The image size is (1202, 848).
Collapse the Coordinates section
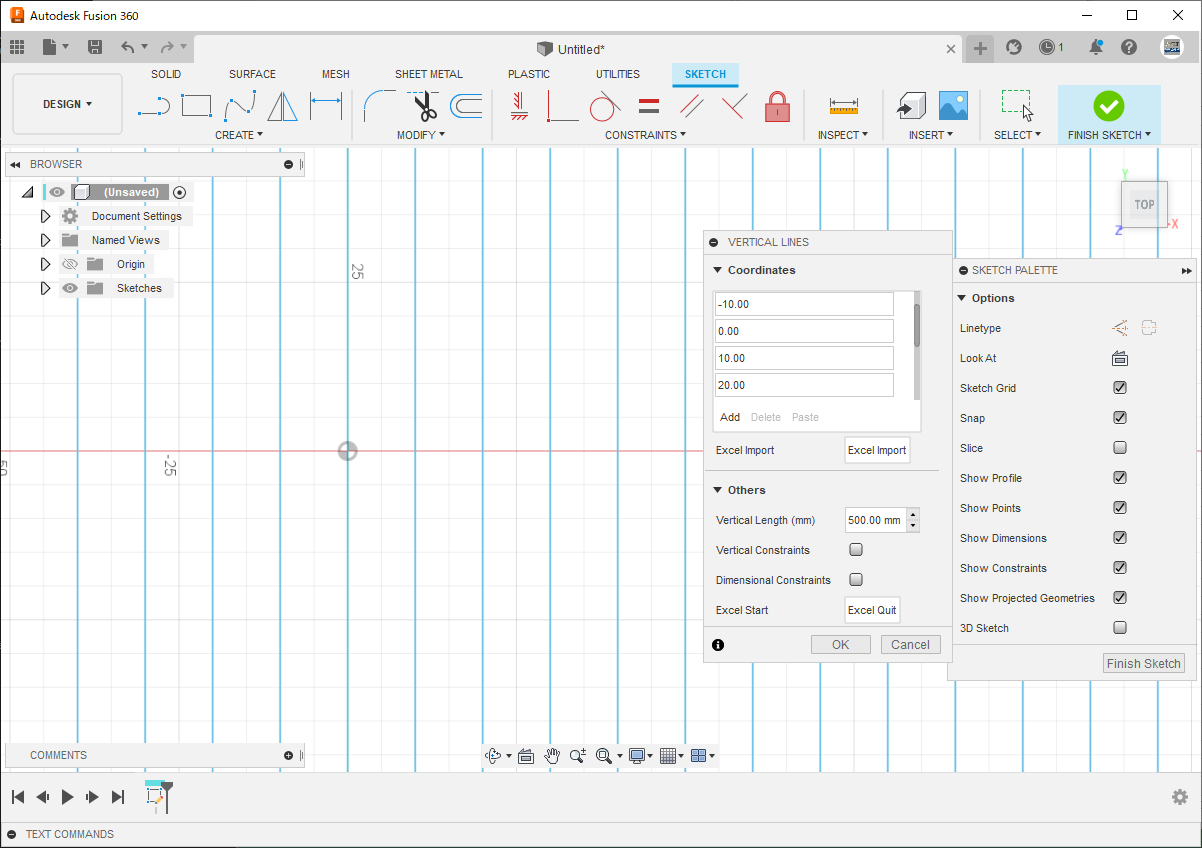pos(718,270)
